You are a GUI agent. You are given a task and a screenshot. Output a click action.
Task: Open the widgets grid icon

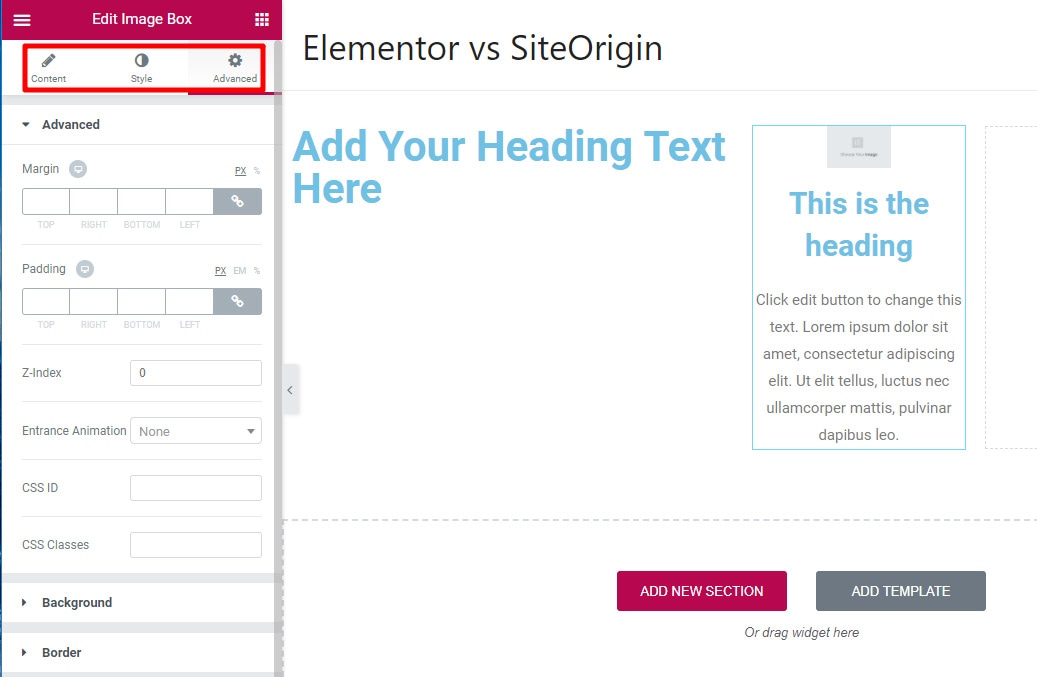262,20
